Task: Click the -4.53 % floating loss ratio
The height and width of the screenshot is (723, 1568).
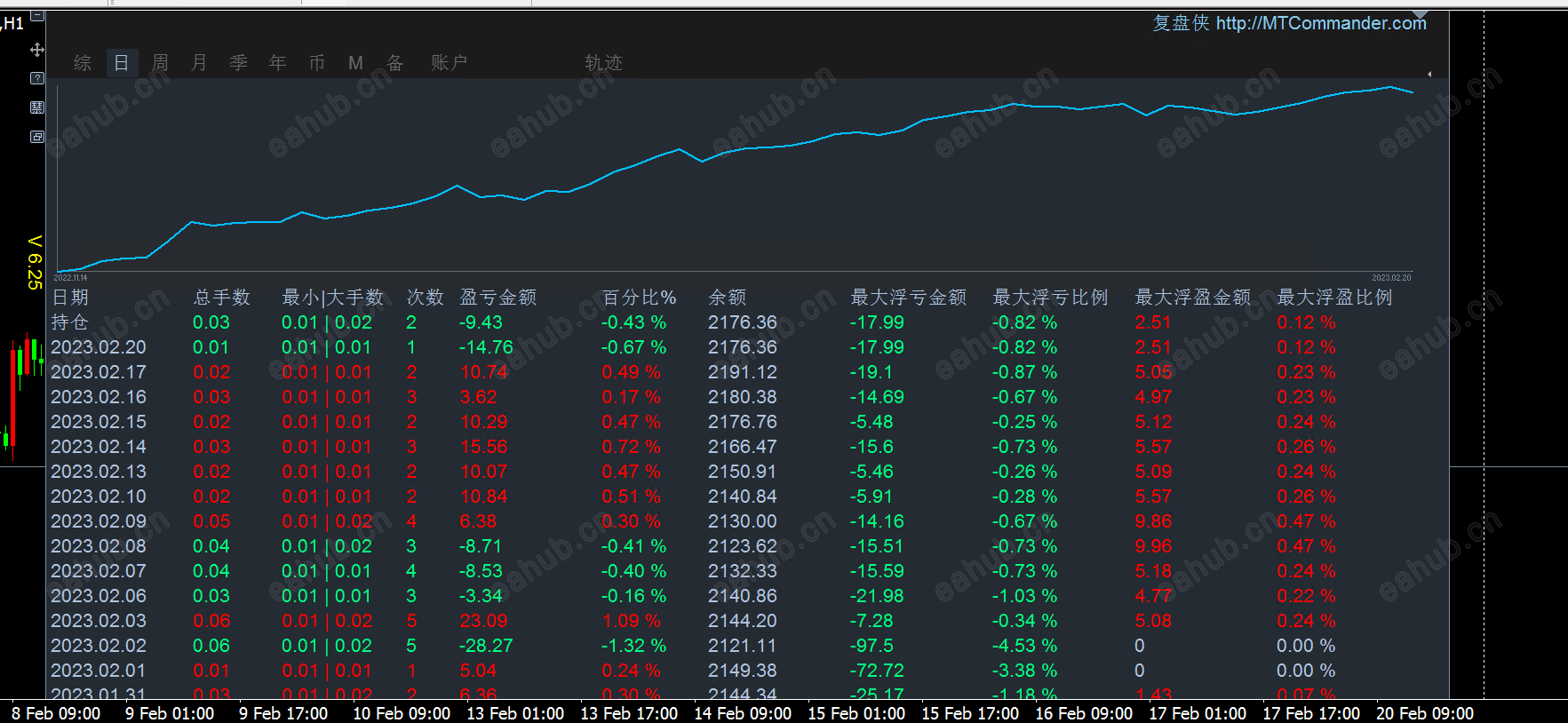Action: pyautogui.click(x=1024, y=646)
